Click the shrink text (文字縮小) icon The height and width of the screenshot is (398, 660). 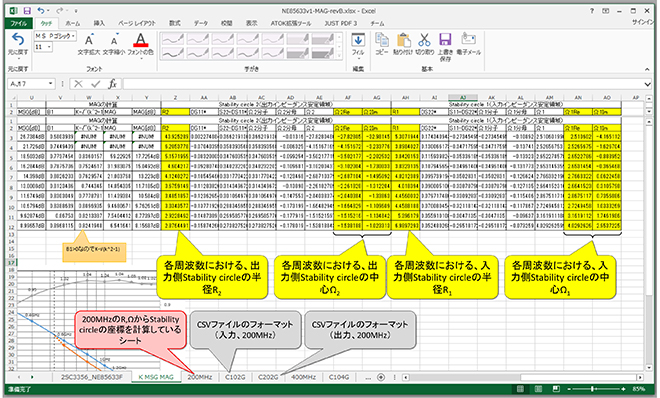(114, 40)
